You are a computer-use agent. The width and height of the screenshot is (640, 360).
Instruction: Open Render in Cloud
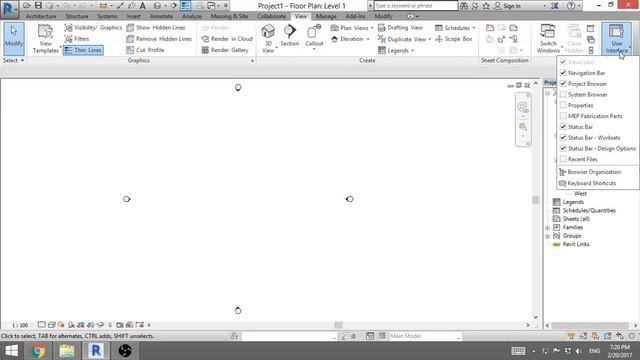pos(227,39)
